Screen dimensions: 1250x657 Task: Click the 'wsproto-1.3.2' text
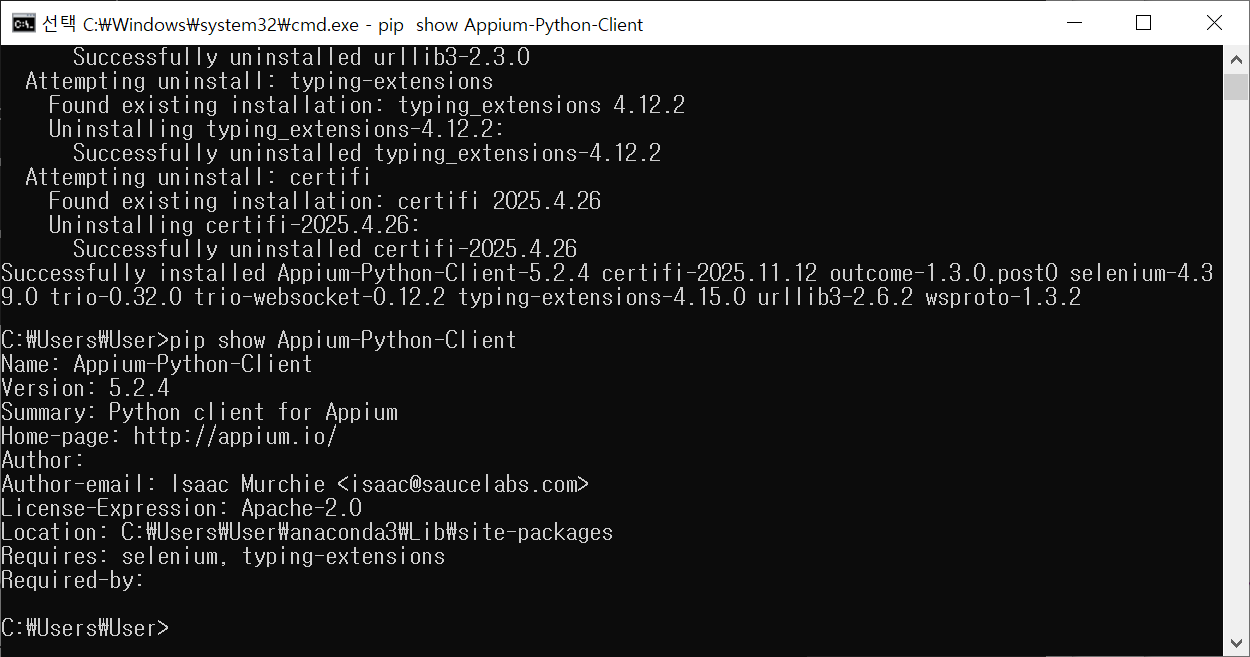pyautogui.click(x=1003, y=297)
